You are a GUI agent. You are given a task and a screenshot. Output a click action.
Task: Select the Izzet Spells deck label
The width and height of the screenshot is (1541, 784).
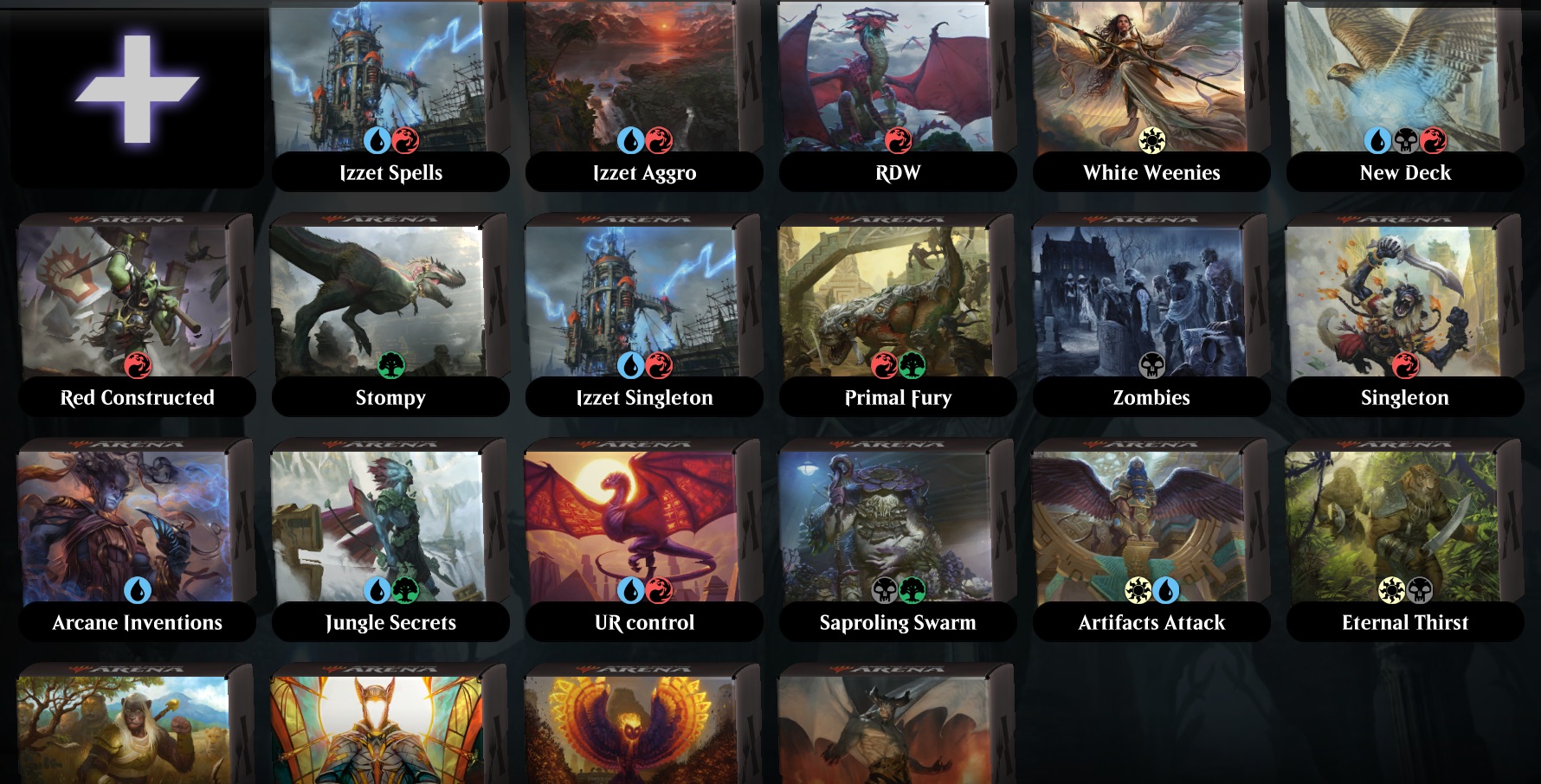tap(390, 172)
